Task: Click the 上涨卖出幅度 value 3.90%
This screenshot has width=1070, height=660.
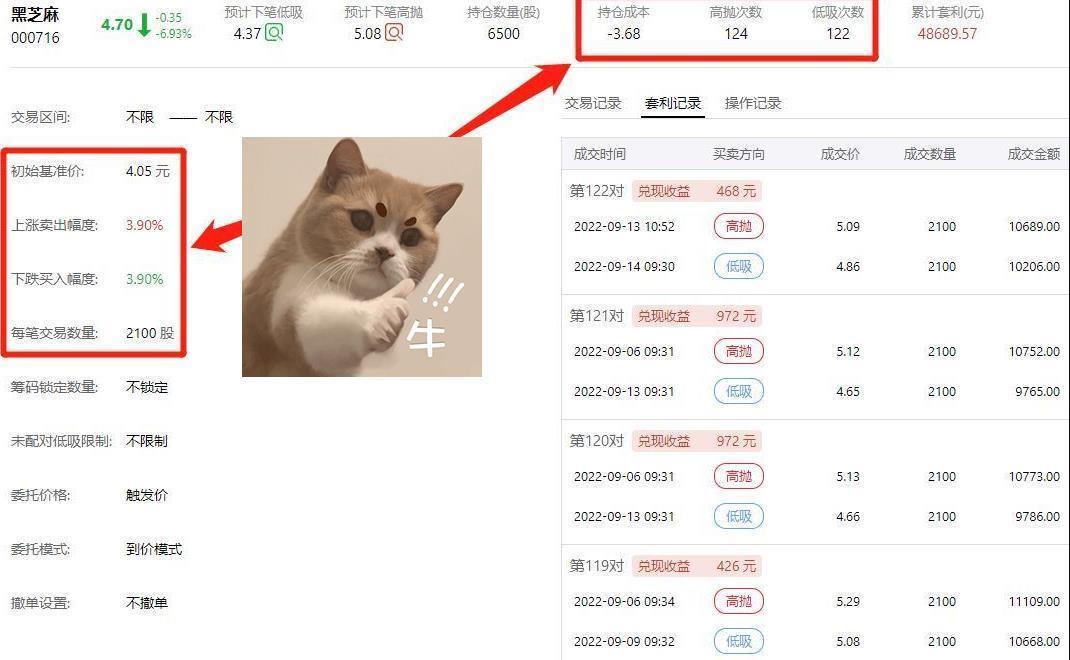Action: coord(144,225)
